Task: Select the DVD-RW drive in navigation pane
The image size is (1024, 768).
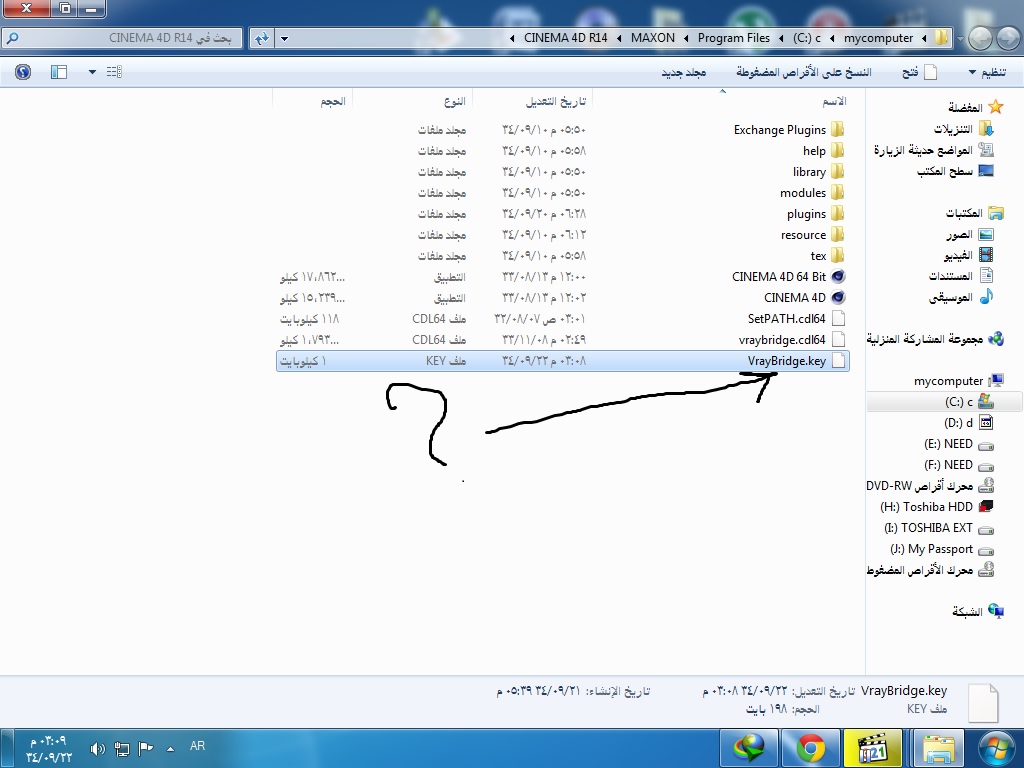Action: pyautogui.click(x=930, y=486)
